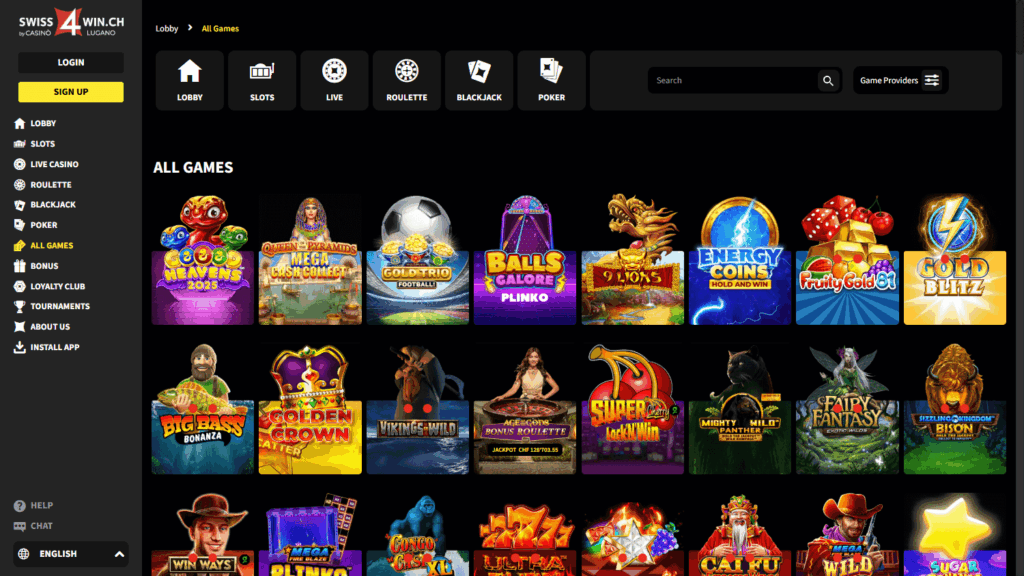Click the Login button
1024x576 pixels.
(71, 63)
